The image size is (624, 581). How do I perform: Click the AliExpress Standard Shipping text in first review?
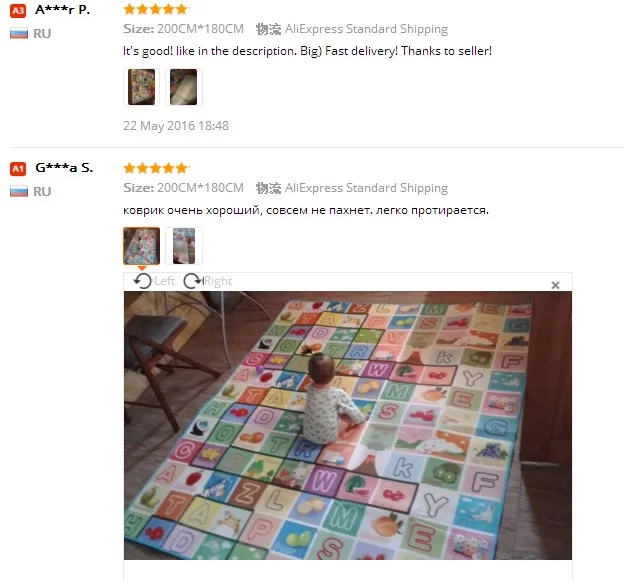pos(367,29)
